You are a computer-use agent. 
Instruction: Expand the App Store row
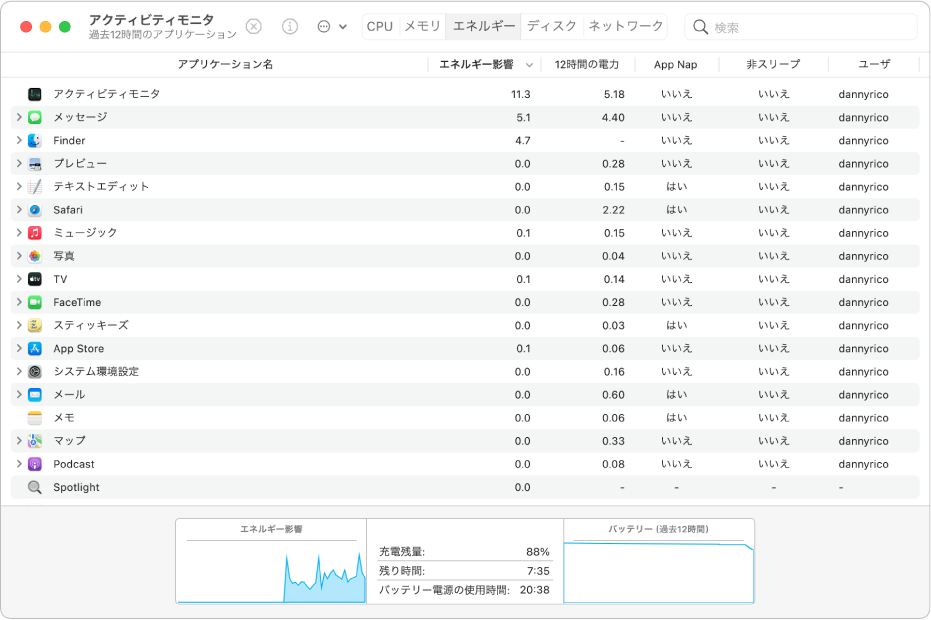[19, 349]
